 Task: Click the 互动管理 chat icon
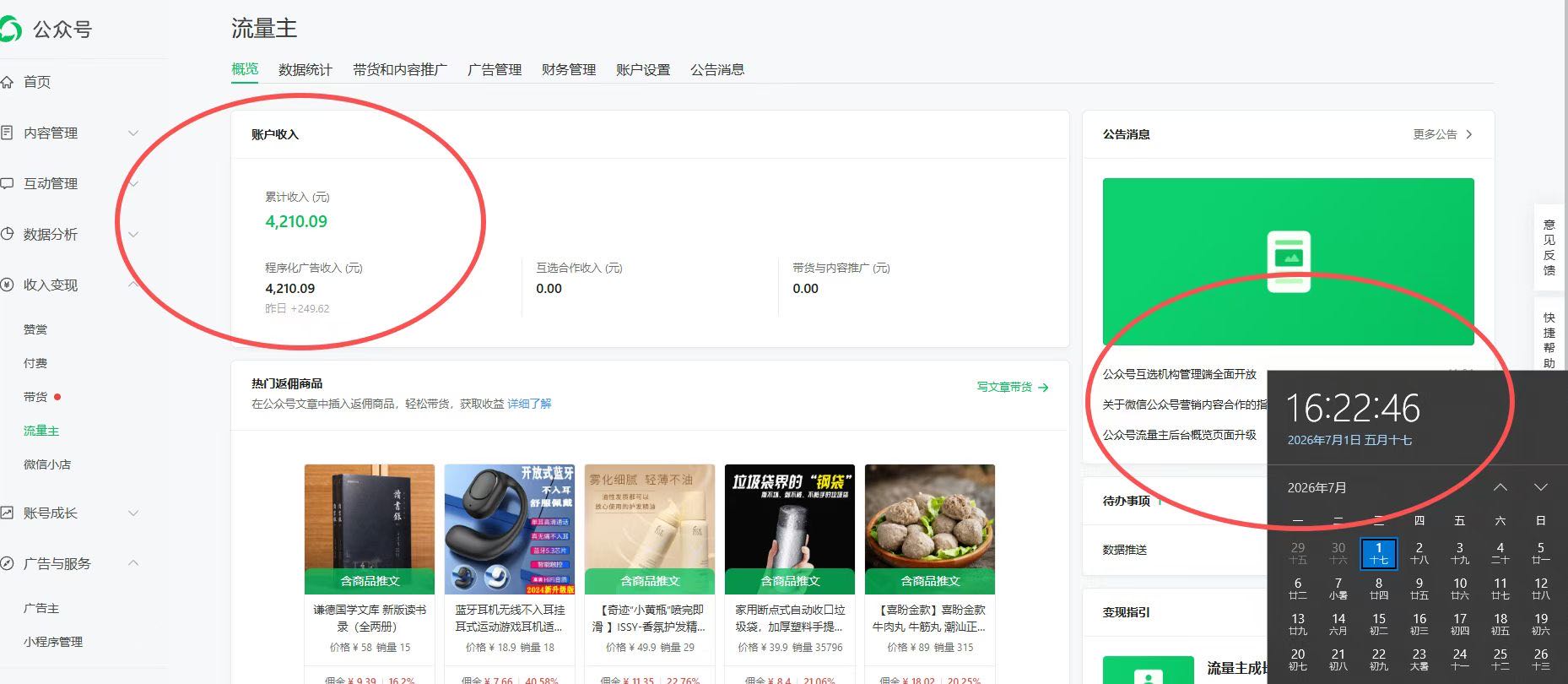click(7, 183)
